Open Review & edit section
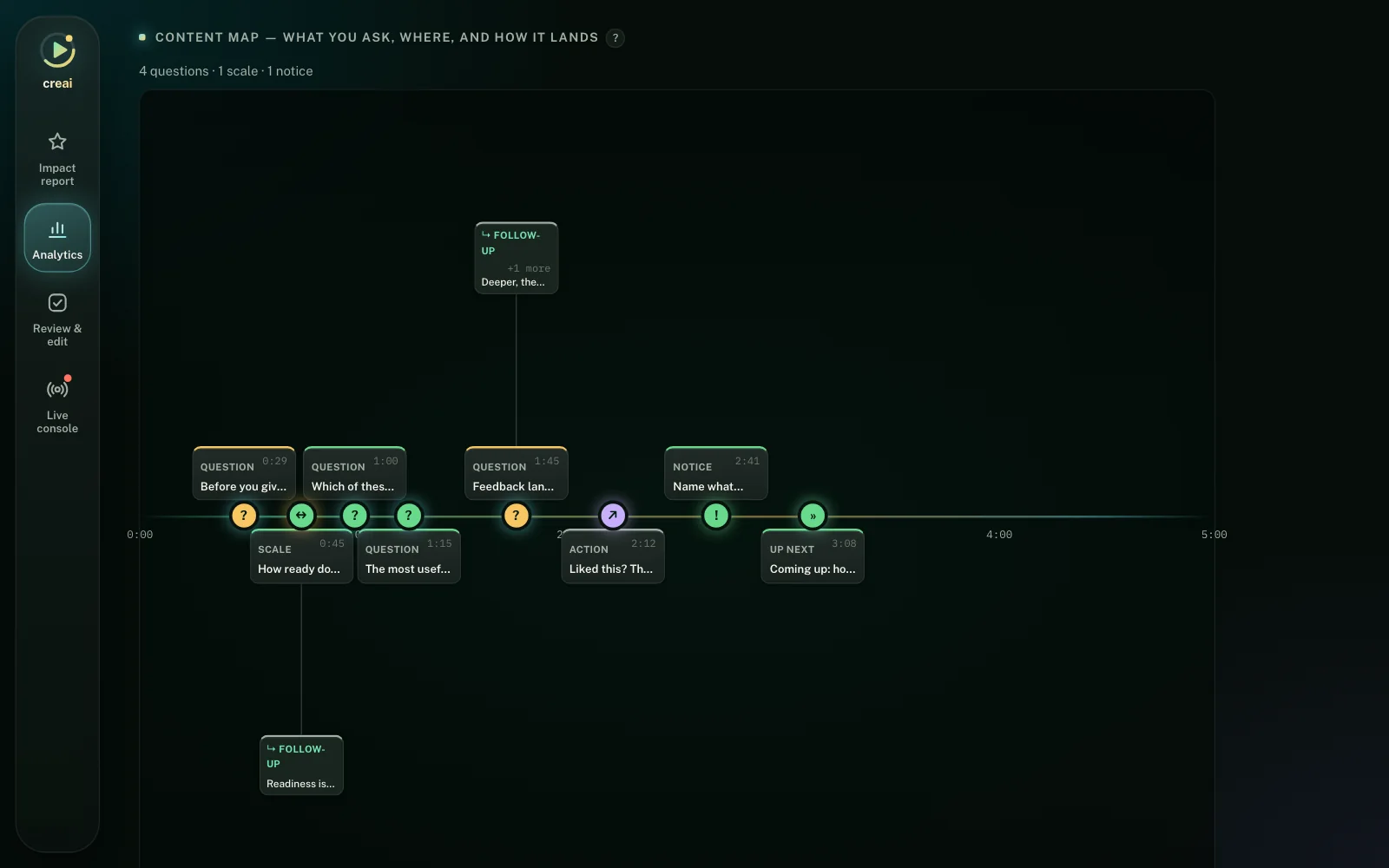 (x=57, y=319)
